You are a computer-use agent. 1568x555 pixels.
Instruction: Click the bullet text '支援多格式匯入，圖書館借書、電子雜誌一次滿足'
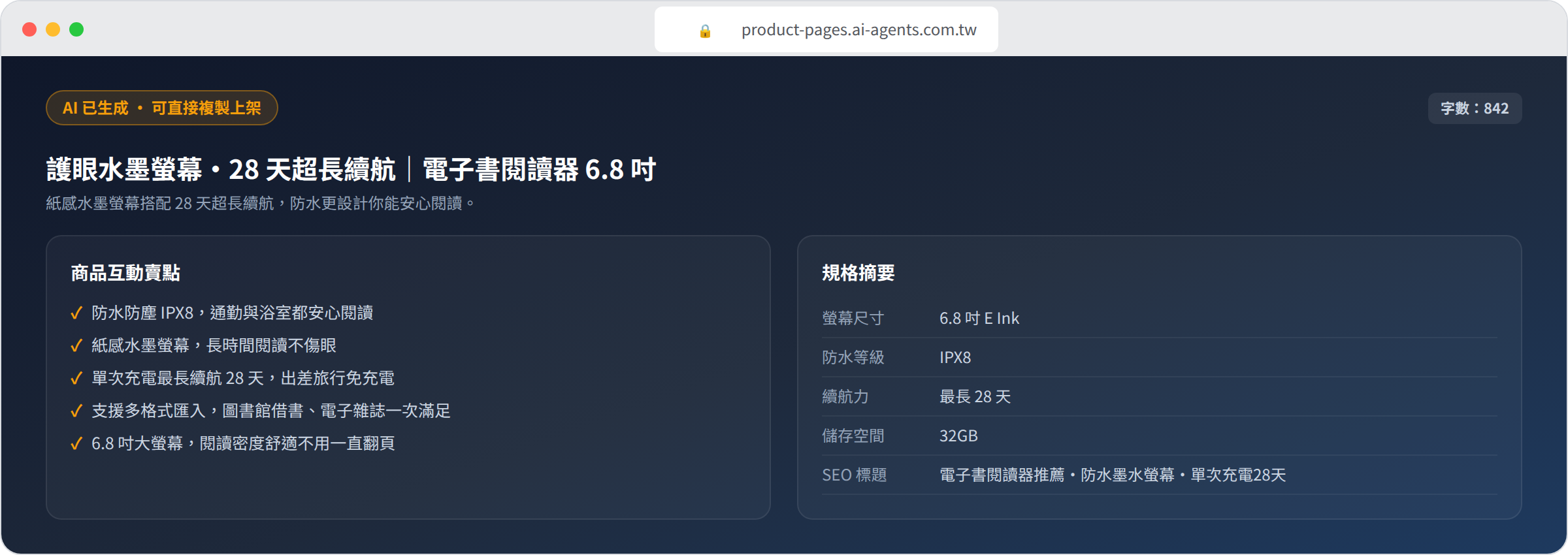pos(271,411)
